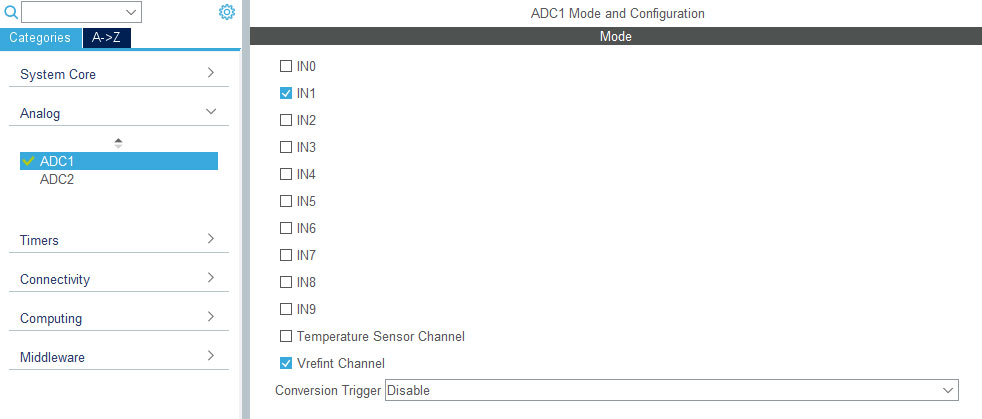Click the search magnifier icon
This screenshot has width=982, height=419.
point(11,11)
